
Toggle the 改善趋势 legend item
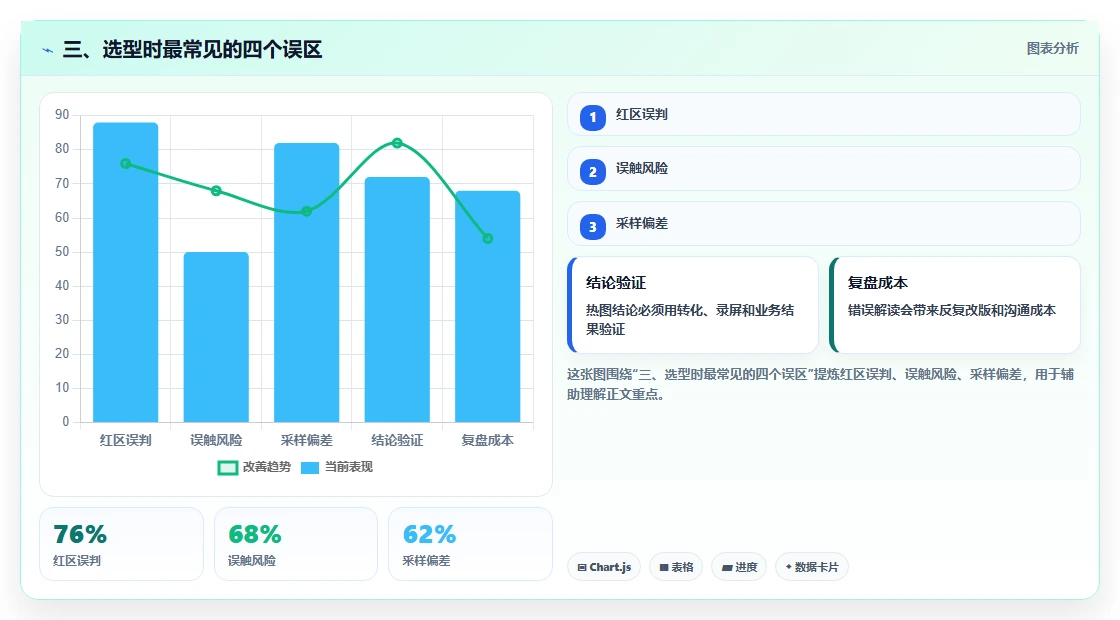(x=254, y=467)
